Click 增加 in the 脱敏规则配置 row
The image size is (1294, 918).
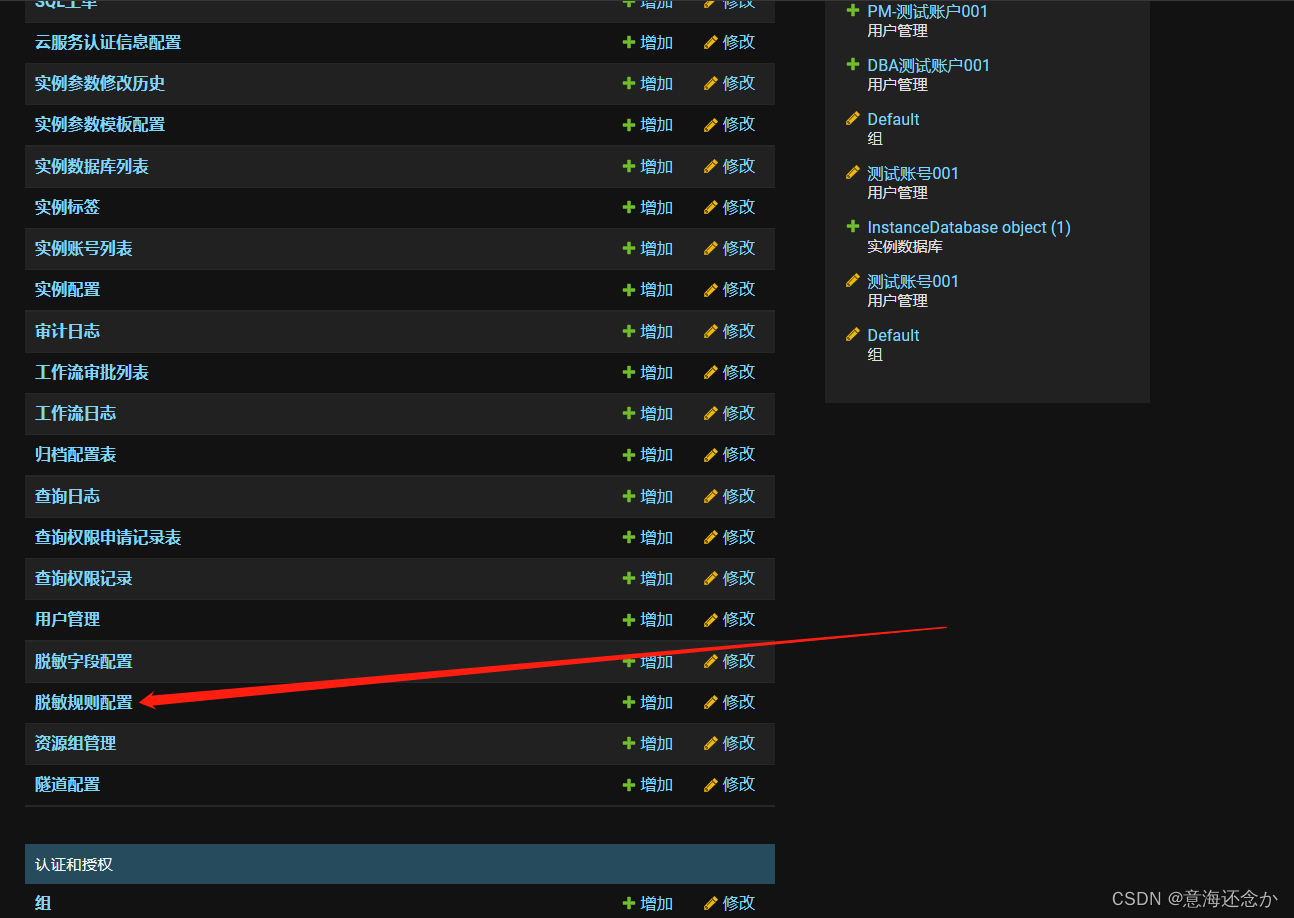[x=648, y=702]
